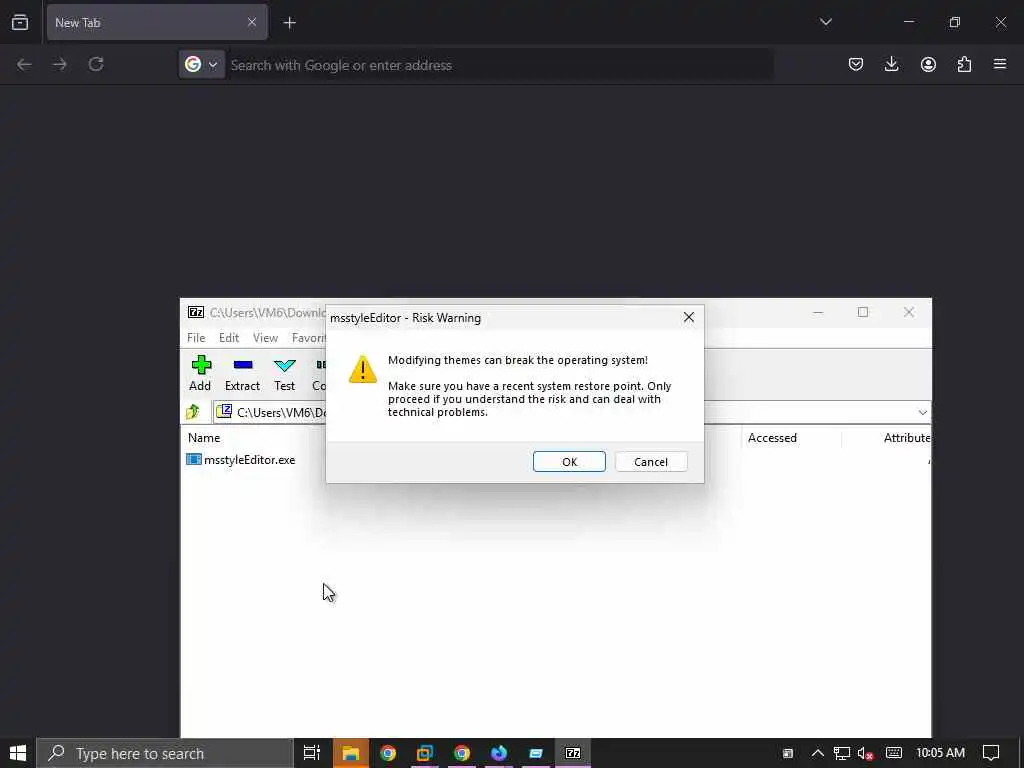Image resolution: width=1024 pixels, height=768 pixels.
Task: Click the 7-Zip address path field
Action: pyautogui.click(x=571, y=413)
